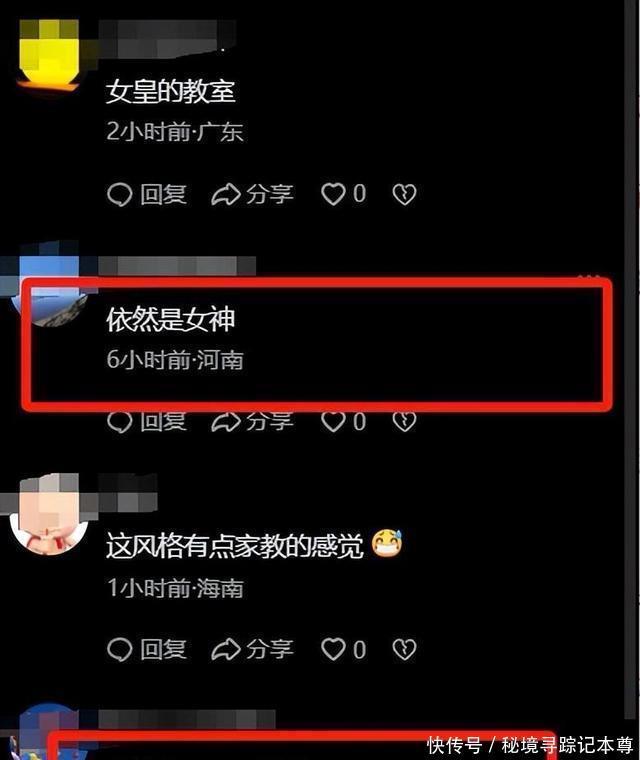Like the 依然是女神 comment with heart icon
The height and width of the screenshot is (760, 640).
[334, 422]
